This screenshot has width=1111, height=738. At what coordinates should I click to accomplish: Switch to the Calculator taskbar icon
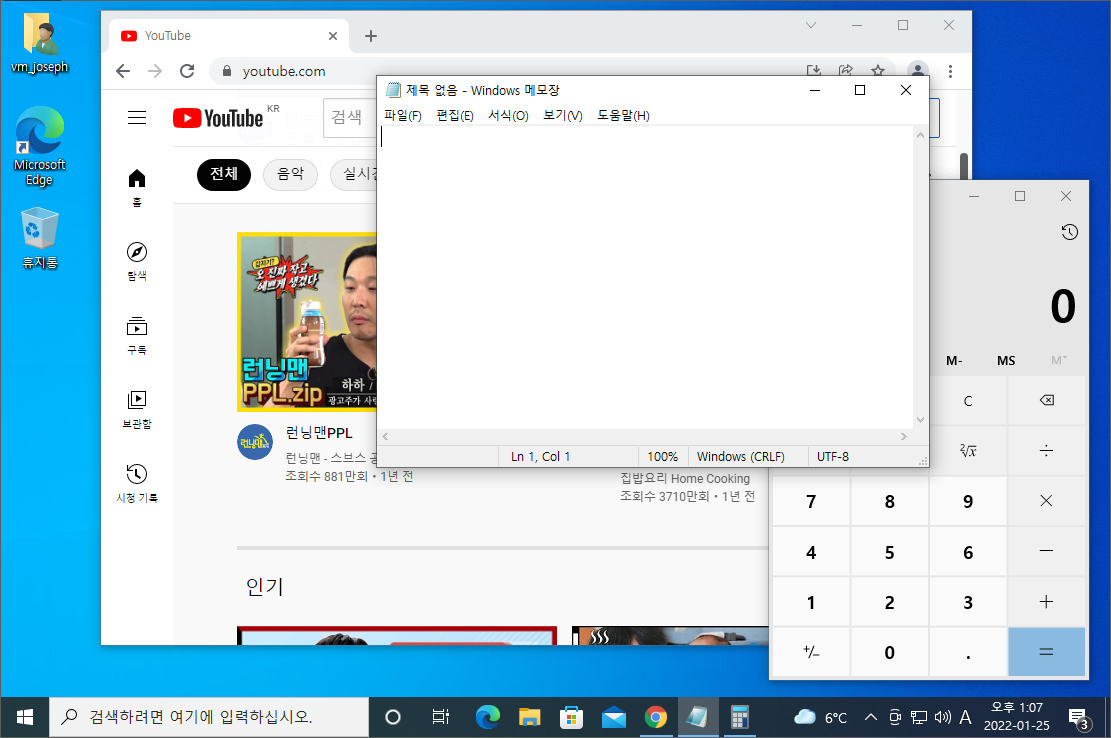(x=740, y=717)
